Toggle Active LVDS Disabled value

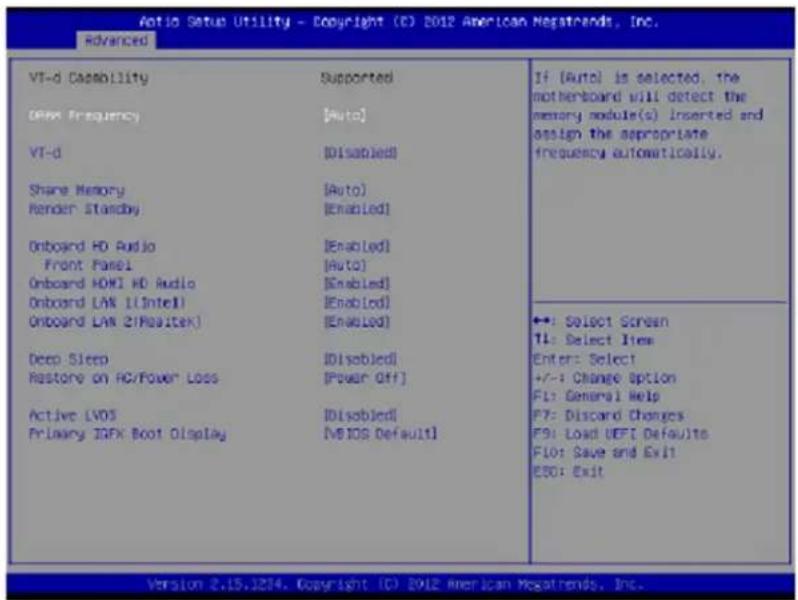[x=360, y=415]
